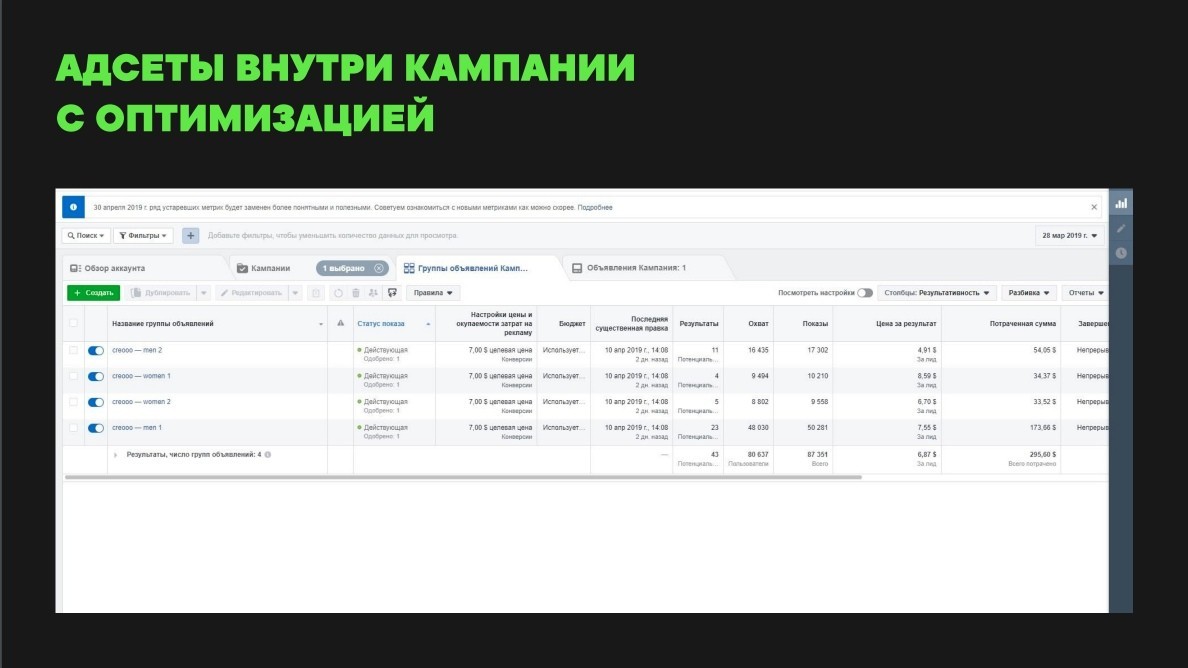Open the arrow dropdown next to 'Редактировать'
This screenshot has width=1188, height=668.
pos(295,292)
